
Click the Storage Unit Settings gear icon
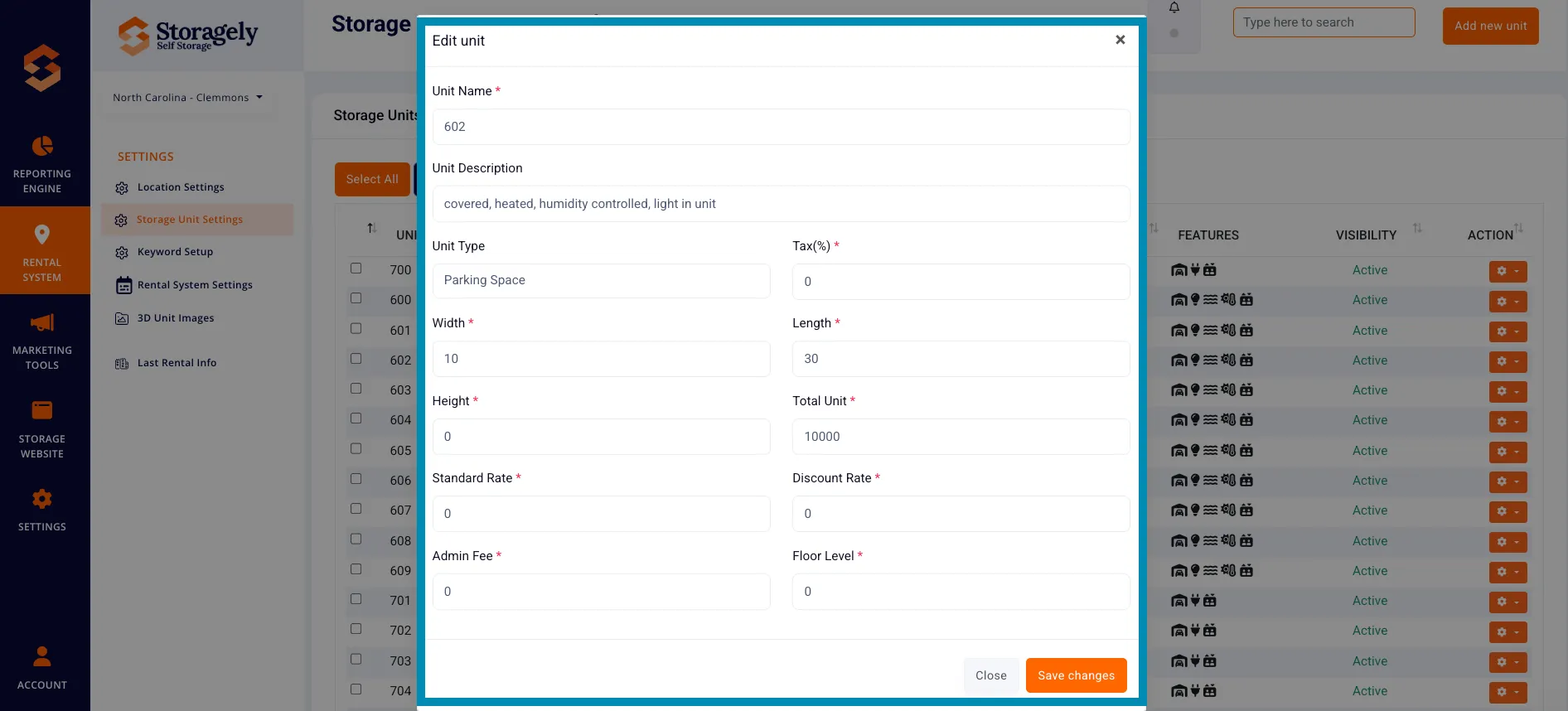(121, 220)
